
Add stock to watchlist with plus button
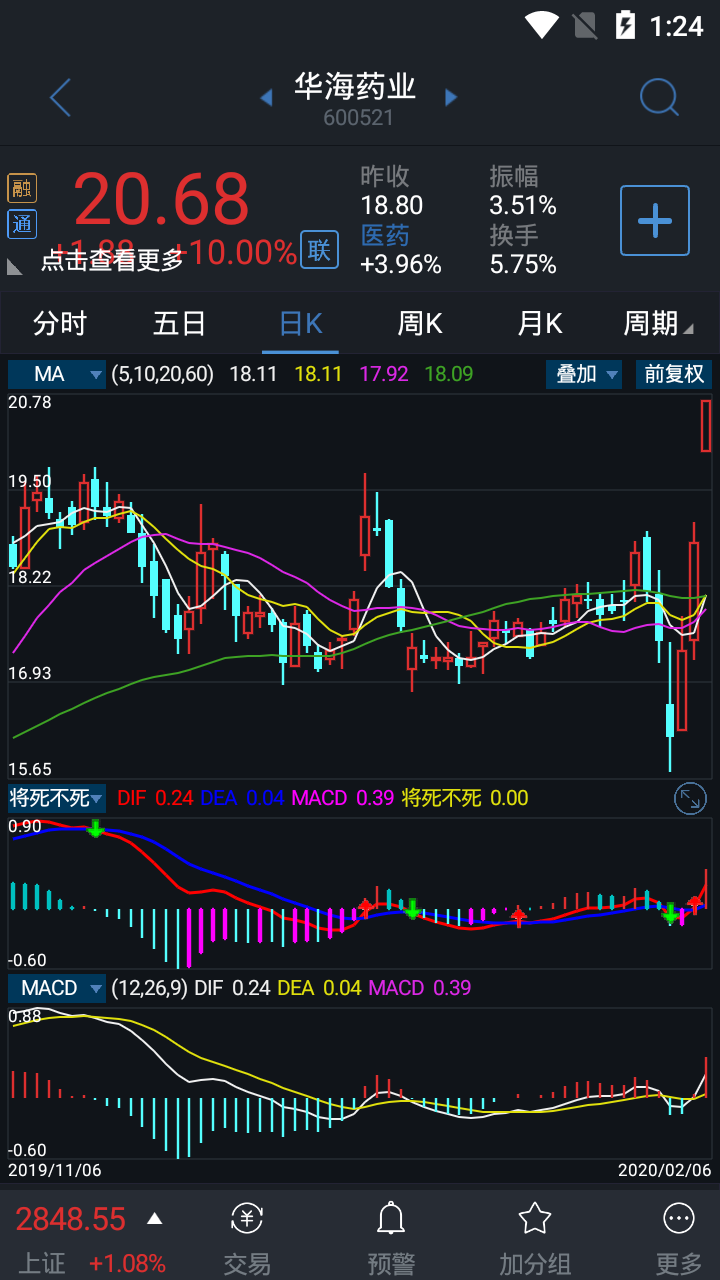[x=655, y=220]
